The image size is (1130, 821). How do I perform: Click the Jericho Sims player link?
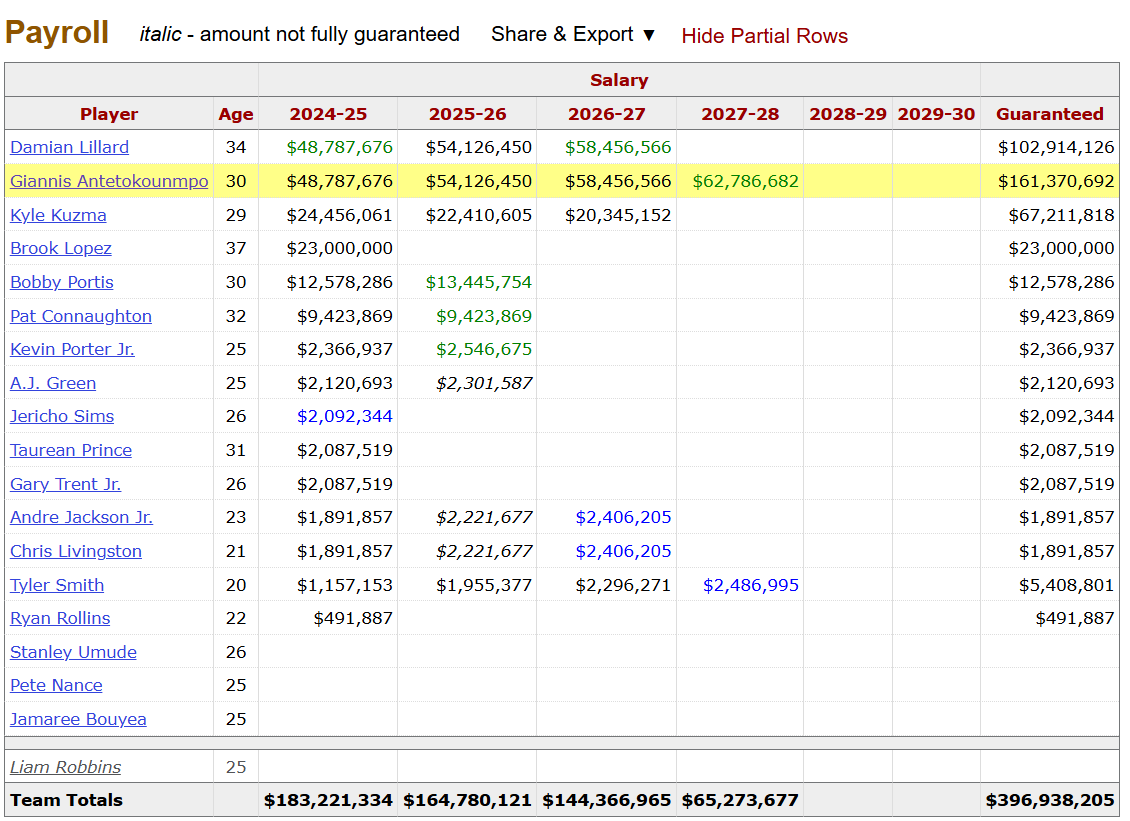click(x=62, y=416)
